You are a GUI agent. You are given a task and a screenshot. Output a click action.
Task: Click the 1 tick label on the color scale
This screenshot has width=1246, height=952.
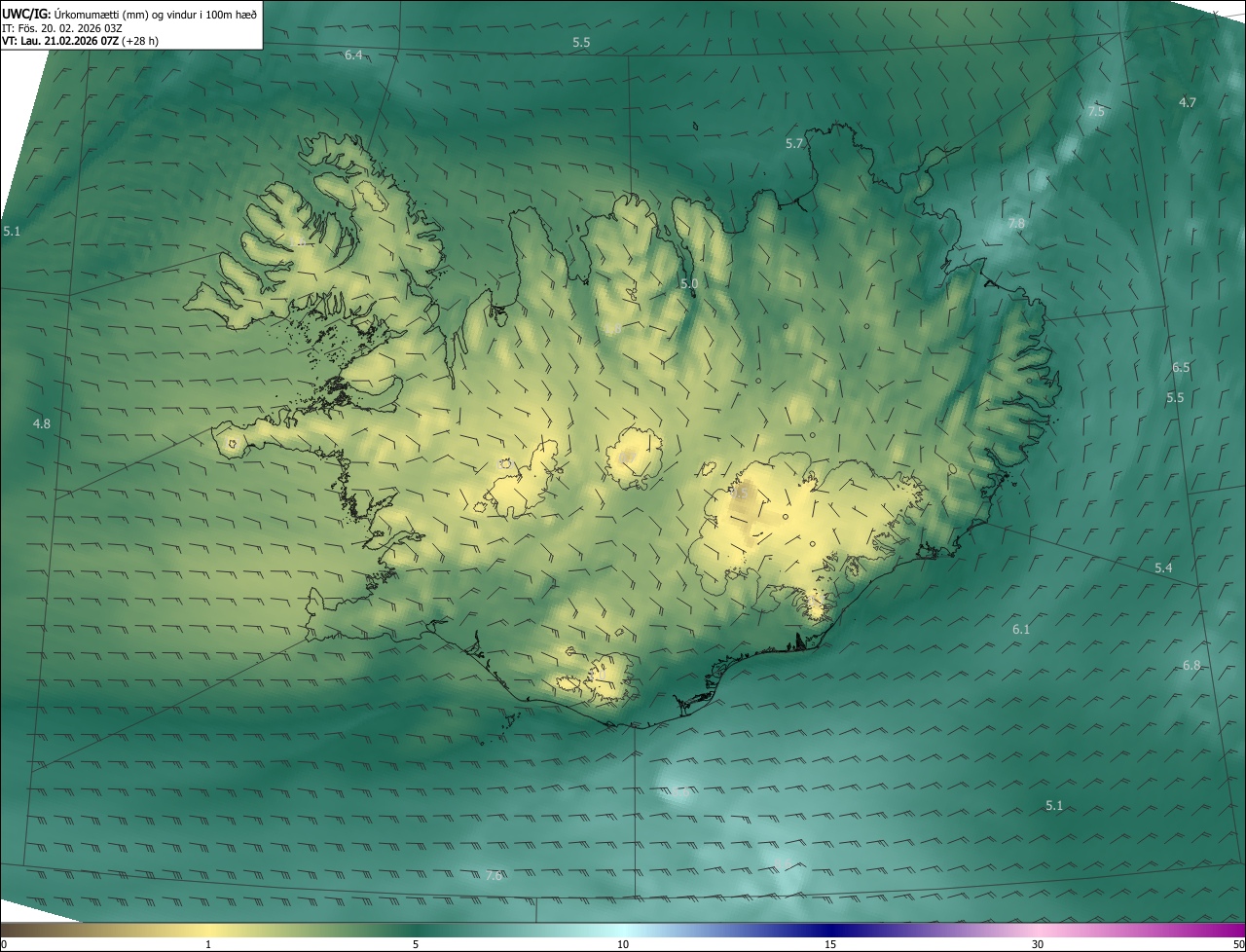208,945
